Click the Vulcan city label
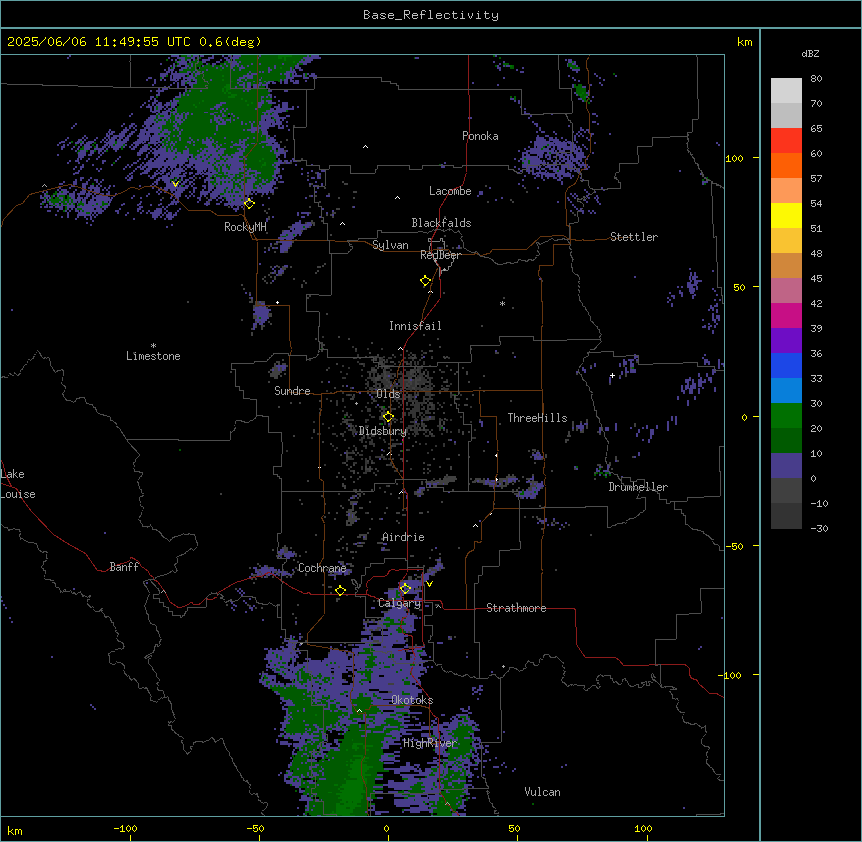The image size is (862, 842). point(543,792)
